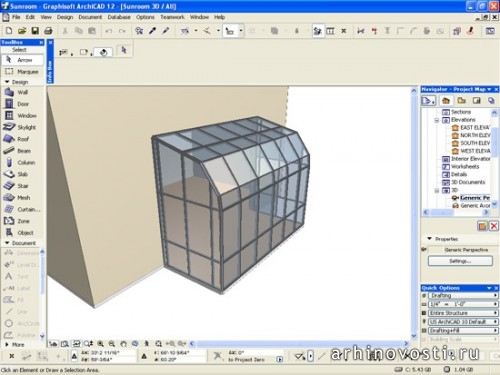Image resolution: width=500 pixels, height=375 pixels.
Task: Select the Skylight tool
Action: 22,127
